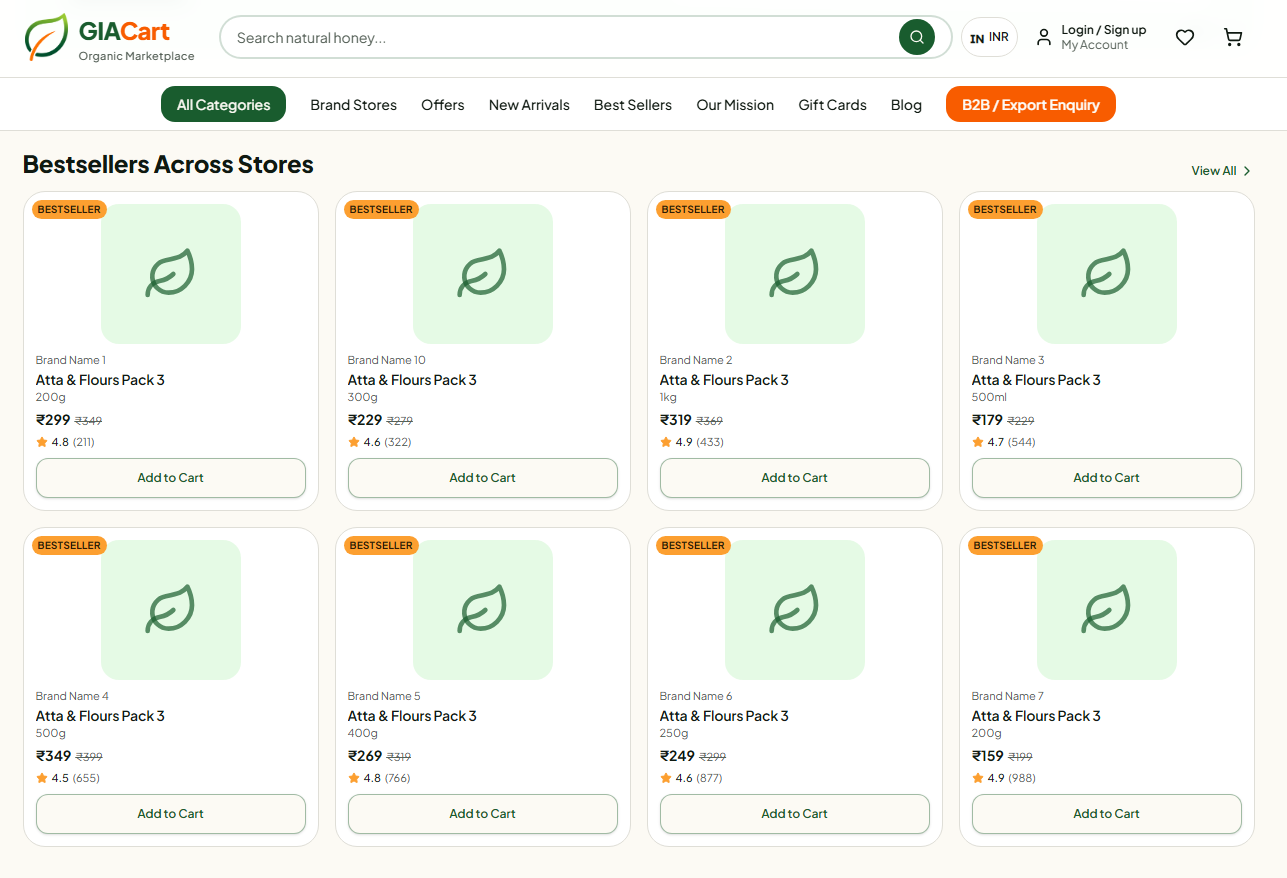The width and height of the screenshot is (1287, 878).
Task: Add Brand Name 7 product to cart
Action: pyautogui.click(x=1107, y=814)
